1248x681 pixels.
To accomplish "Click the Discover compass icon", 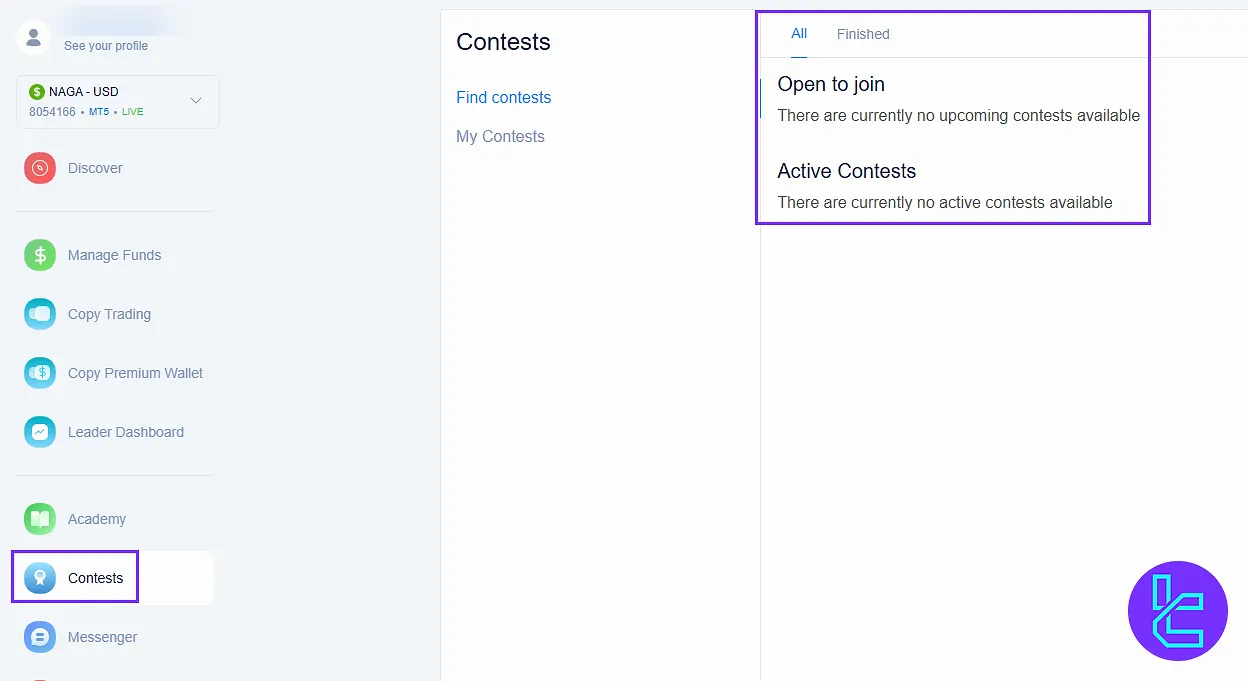I will [x=40, y=168].
